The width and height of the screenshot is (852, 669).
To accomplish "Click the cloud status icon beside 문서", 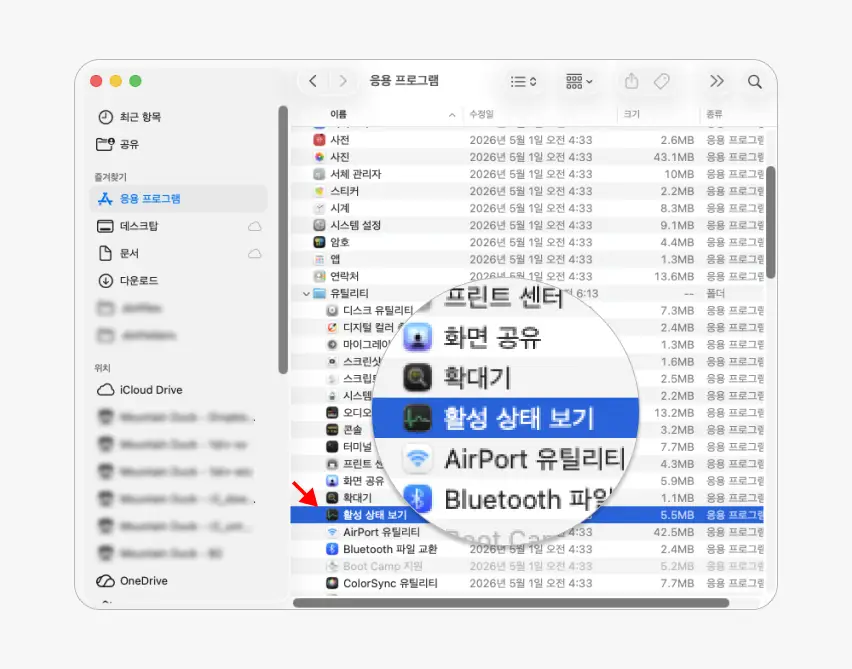I will (254, 254).
